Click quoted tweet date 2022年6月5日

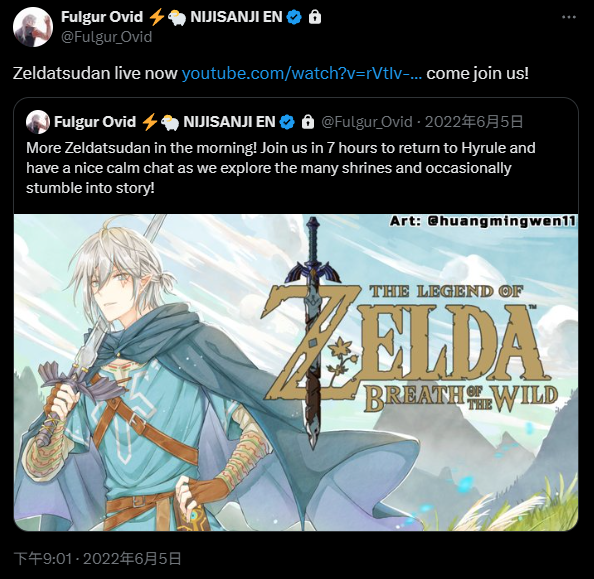coord(474,122)
